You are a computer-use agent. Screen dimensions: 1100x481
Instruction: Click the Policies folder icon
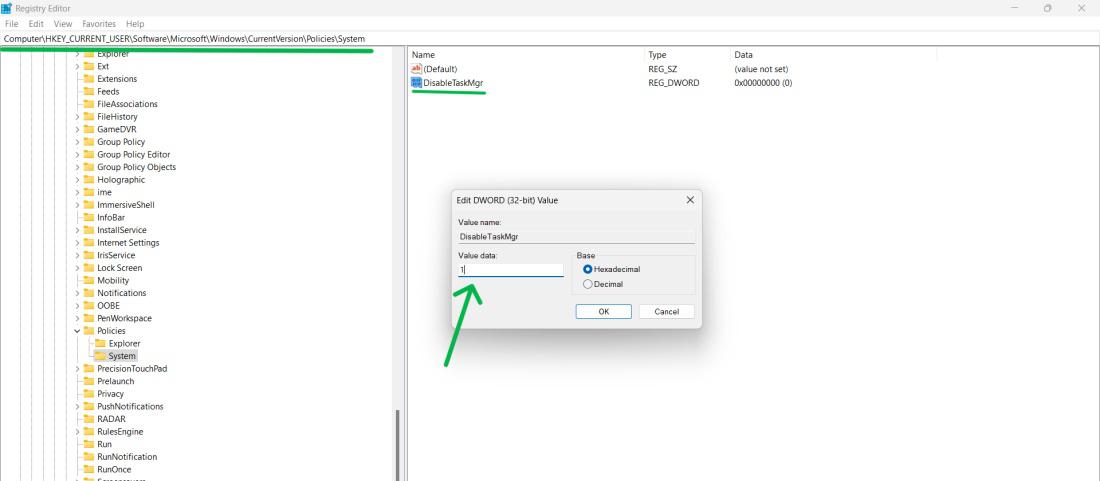(x=88, y=331)
